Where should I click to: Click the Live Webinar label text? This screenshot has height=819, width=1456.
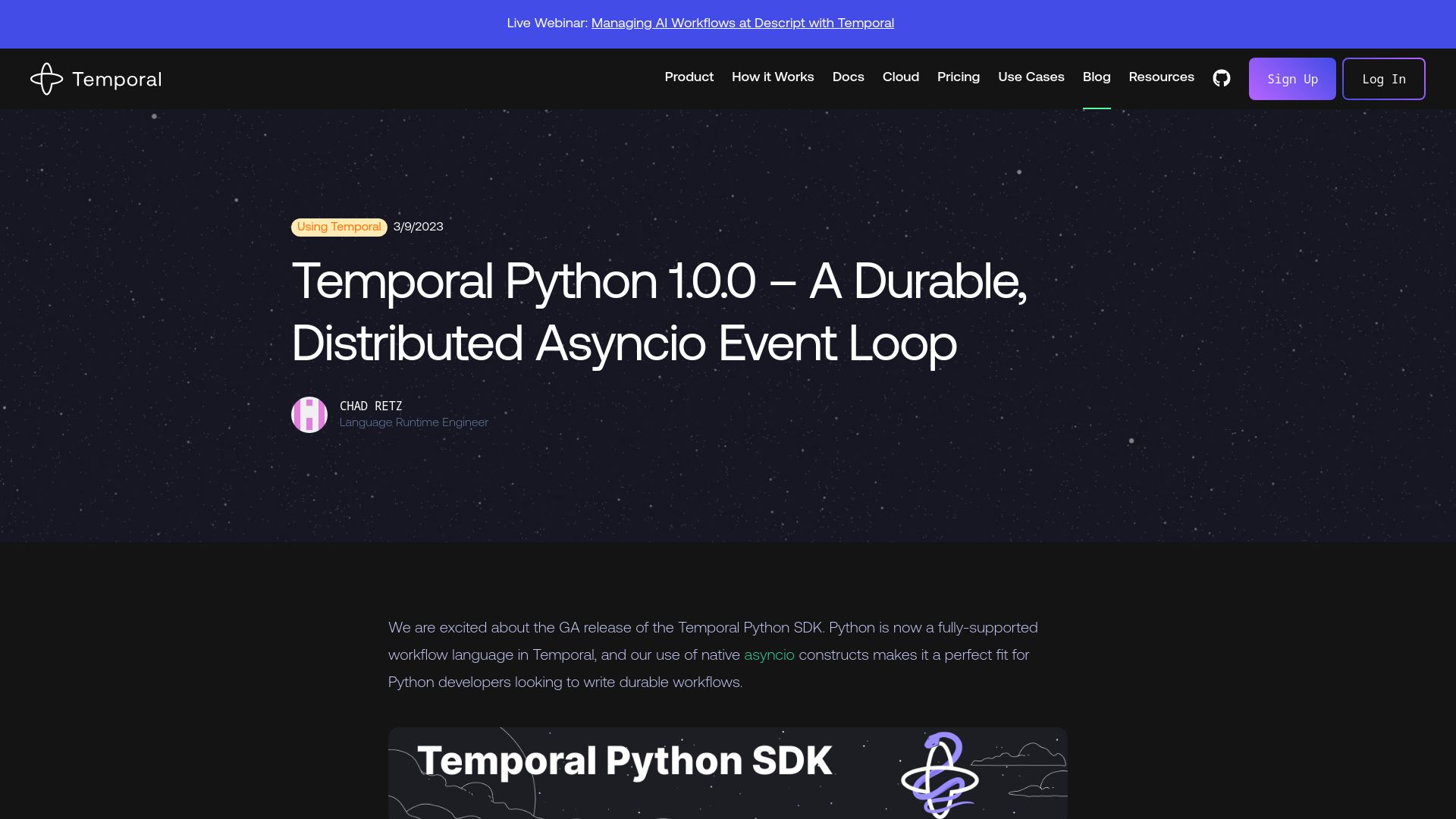pyautogui.click(x=547, y=24)
